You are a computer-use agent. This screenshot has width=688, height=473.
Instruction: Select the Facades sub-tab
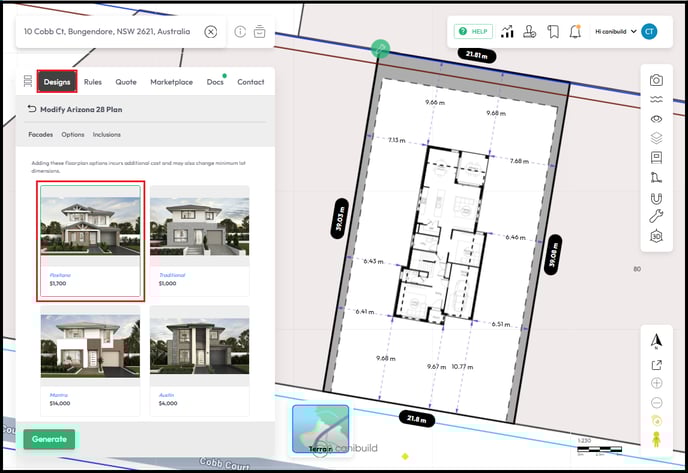click(x=40, y=135)
